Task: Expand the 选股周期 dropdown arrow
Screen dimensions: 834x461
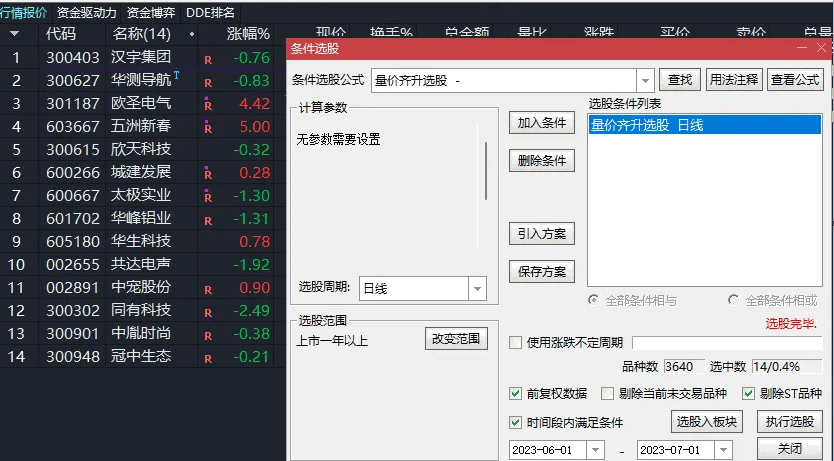Action: coord(477,289)
